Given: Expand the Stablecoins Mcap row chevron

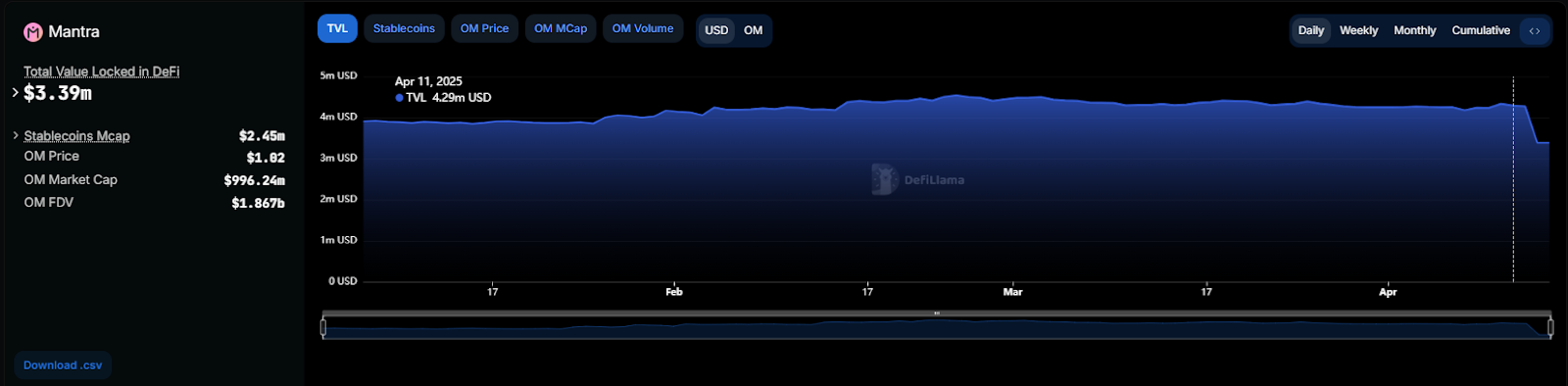Looking at the screenshot, I should (x=16, y=135).
